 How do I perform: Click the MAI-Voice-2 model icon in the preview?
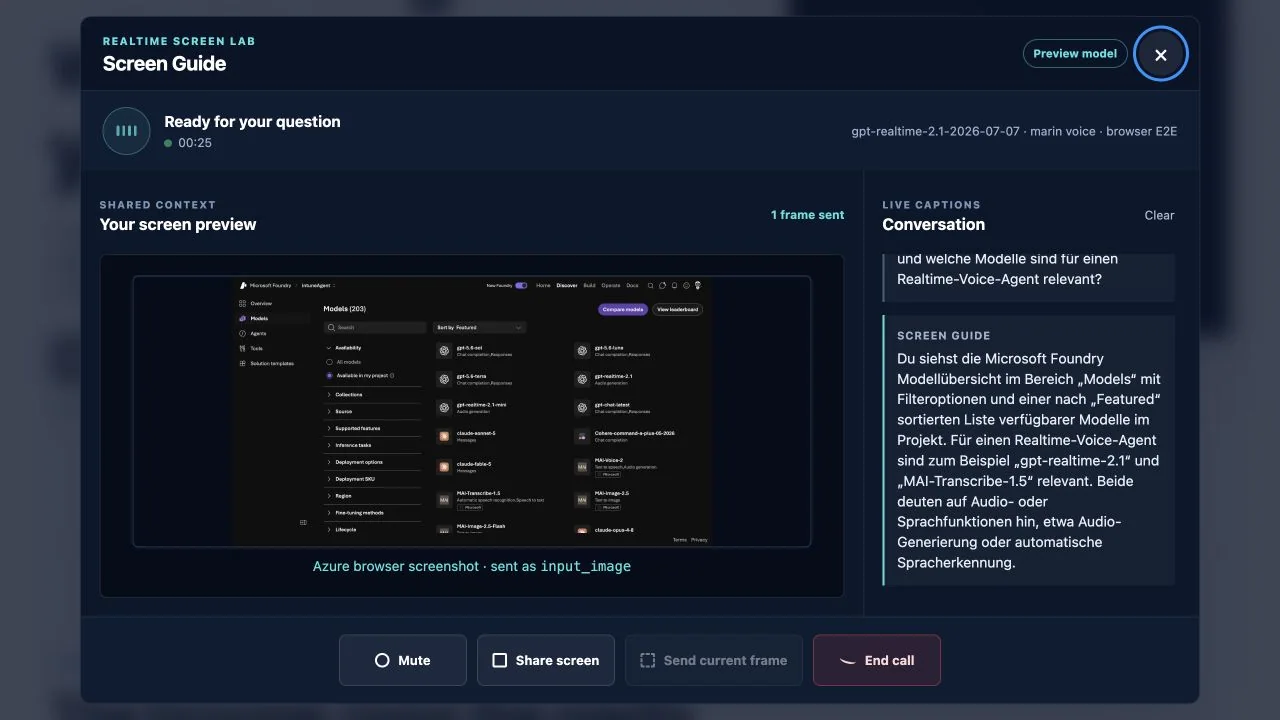point(581,466)
